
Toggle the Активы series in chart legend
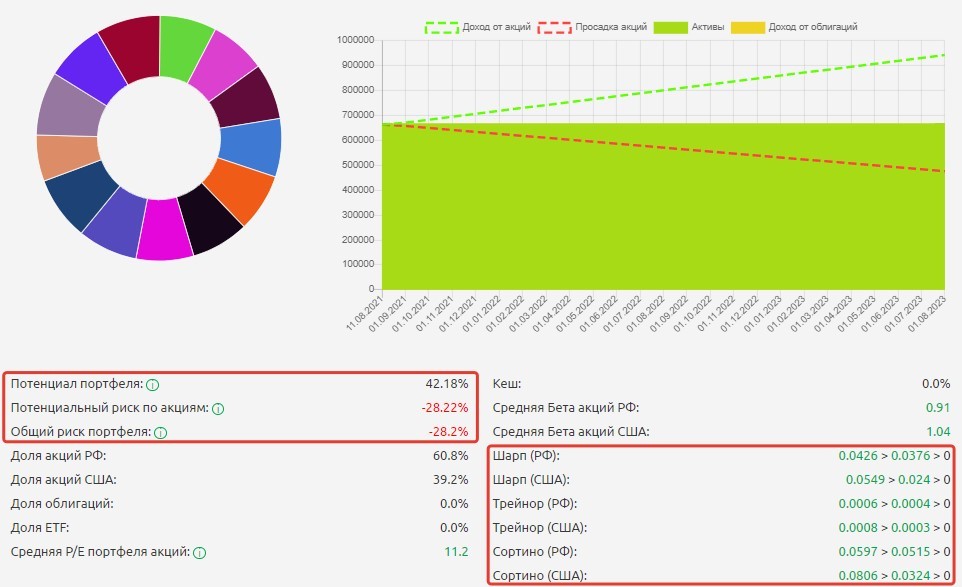click(x=689, y=27)
